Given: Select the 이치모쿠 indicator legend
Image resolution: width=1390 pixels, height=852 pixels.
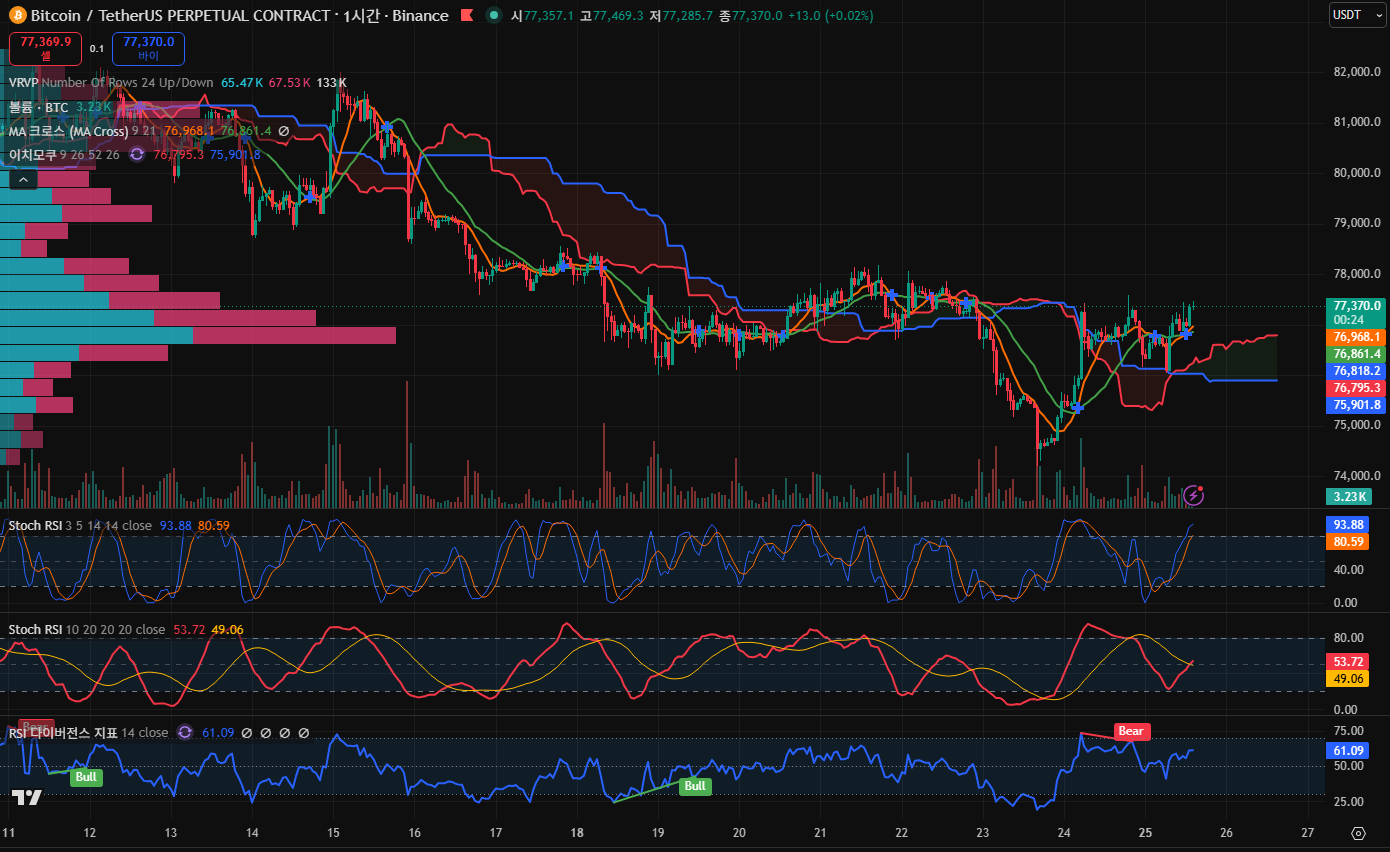Looking at the screenshot, I should tap(32, 155).
